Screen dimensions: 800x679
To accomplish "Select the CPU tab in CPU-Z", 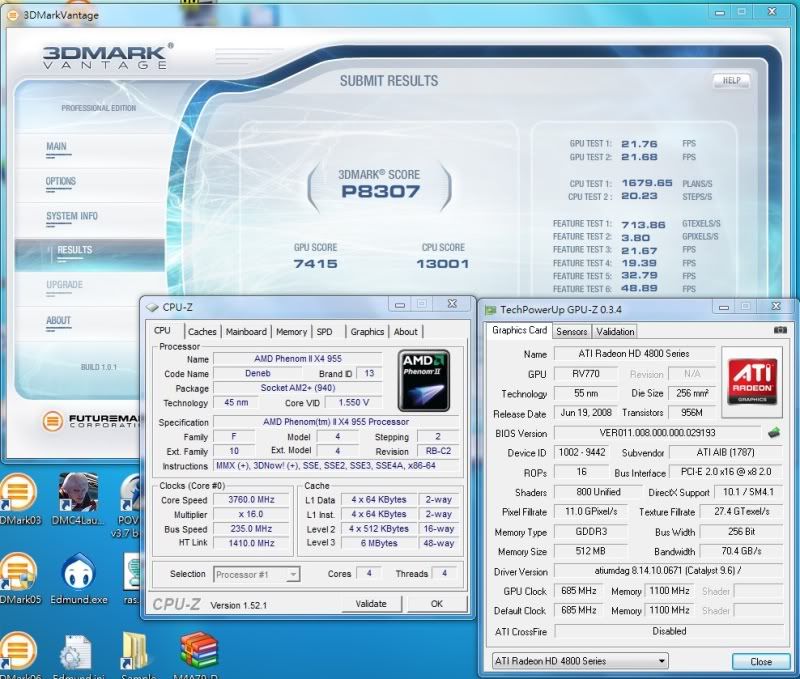I will pos(162,331).
